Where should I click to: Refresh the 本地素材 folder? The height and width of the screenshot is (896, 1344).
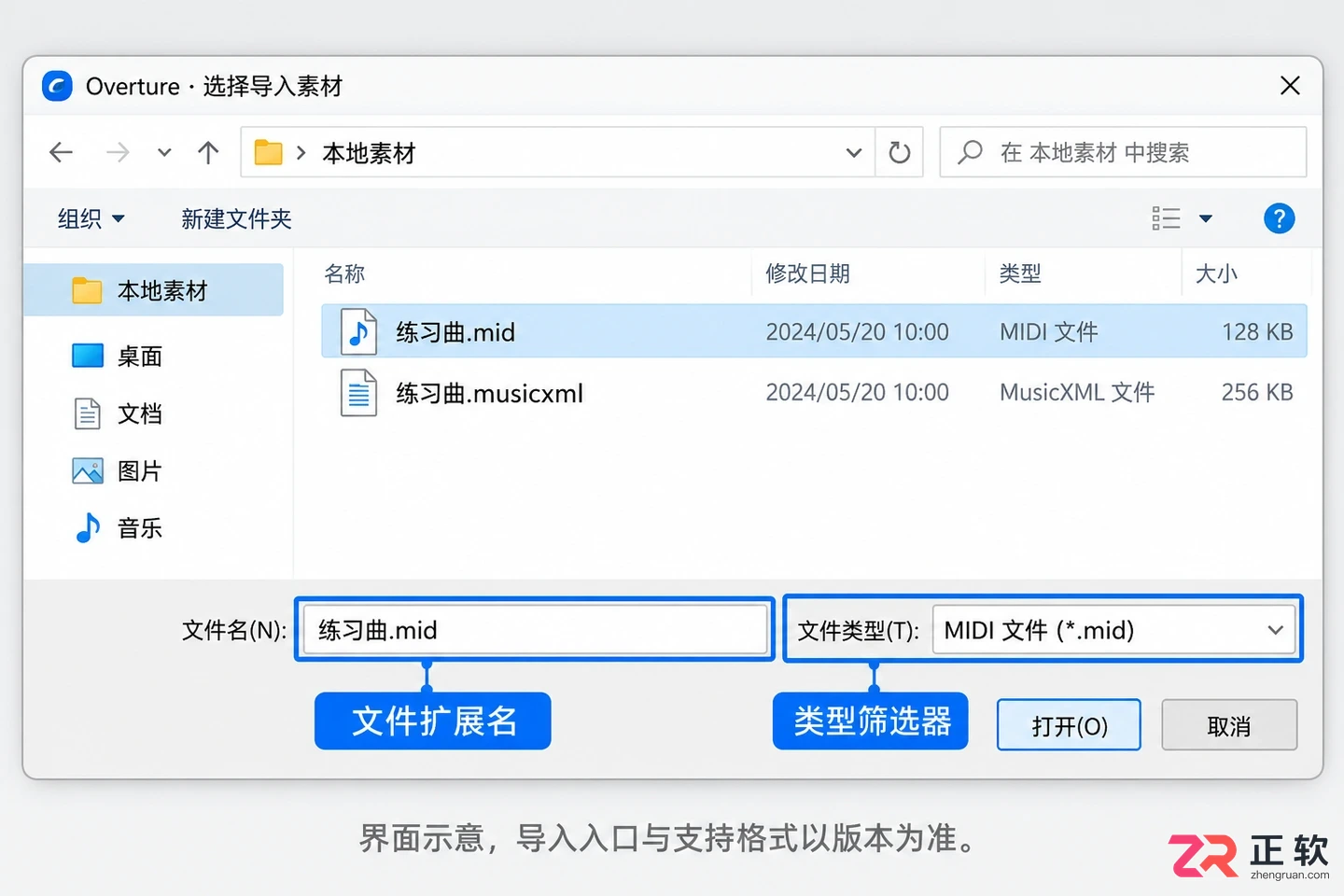coord(900,152)
